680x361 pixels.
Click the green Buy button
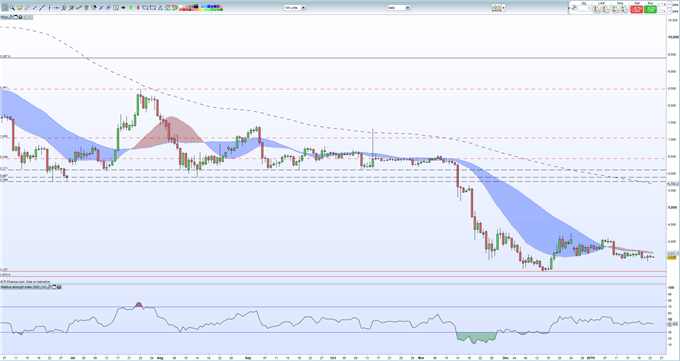650,9
